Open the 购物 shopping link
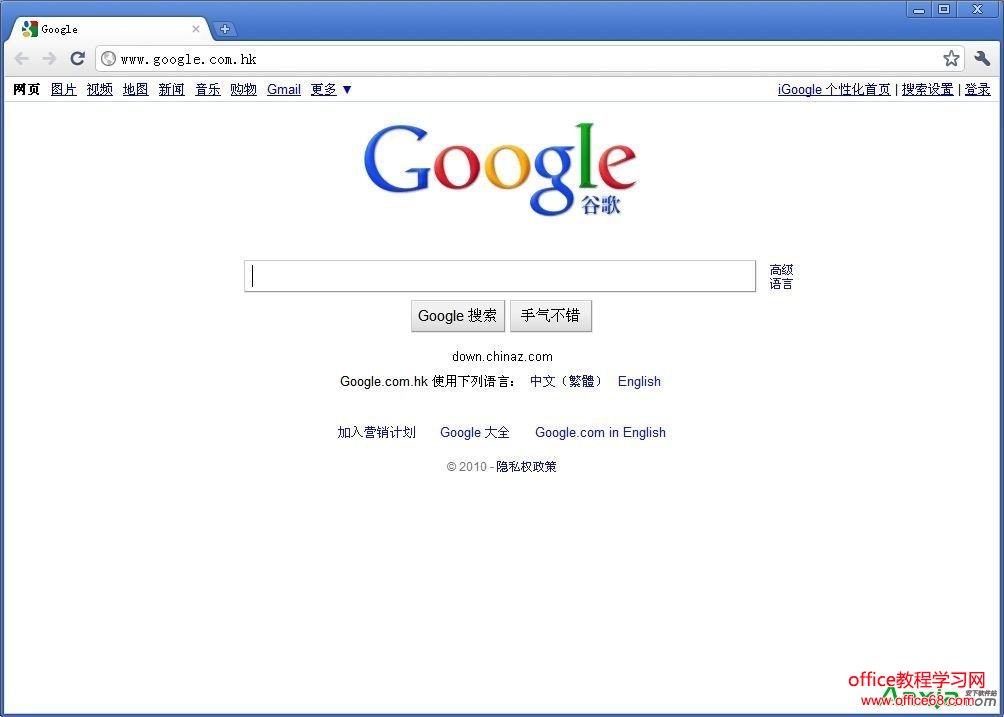 pos(243,90)
